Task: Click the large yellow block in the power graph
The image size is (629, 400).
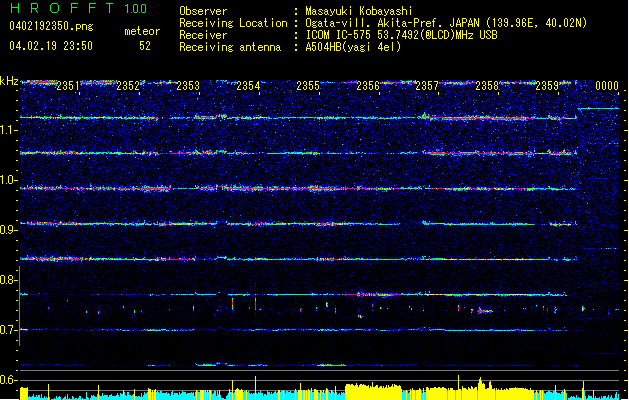Action: click(x=373, y=392)
